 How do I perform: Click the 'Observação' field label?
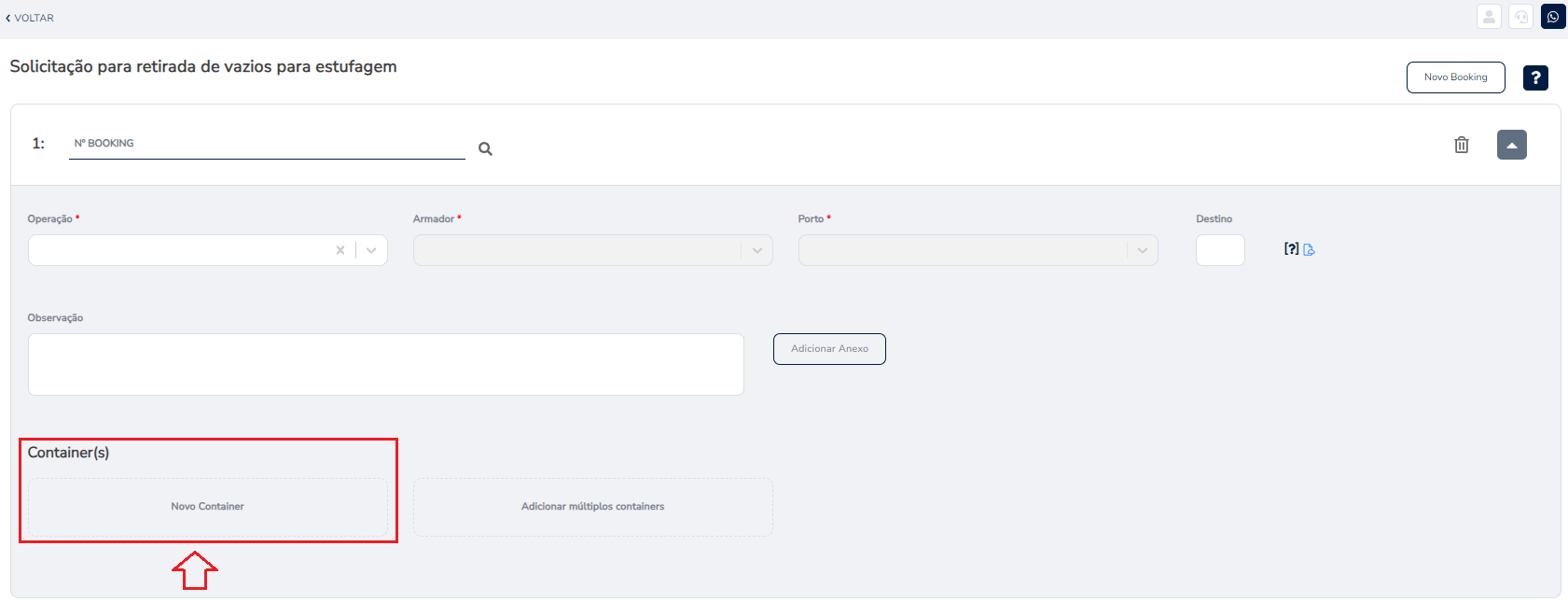55,317
